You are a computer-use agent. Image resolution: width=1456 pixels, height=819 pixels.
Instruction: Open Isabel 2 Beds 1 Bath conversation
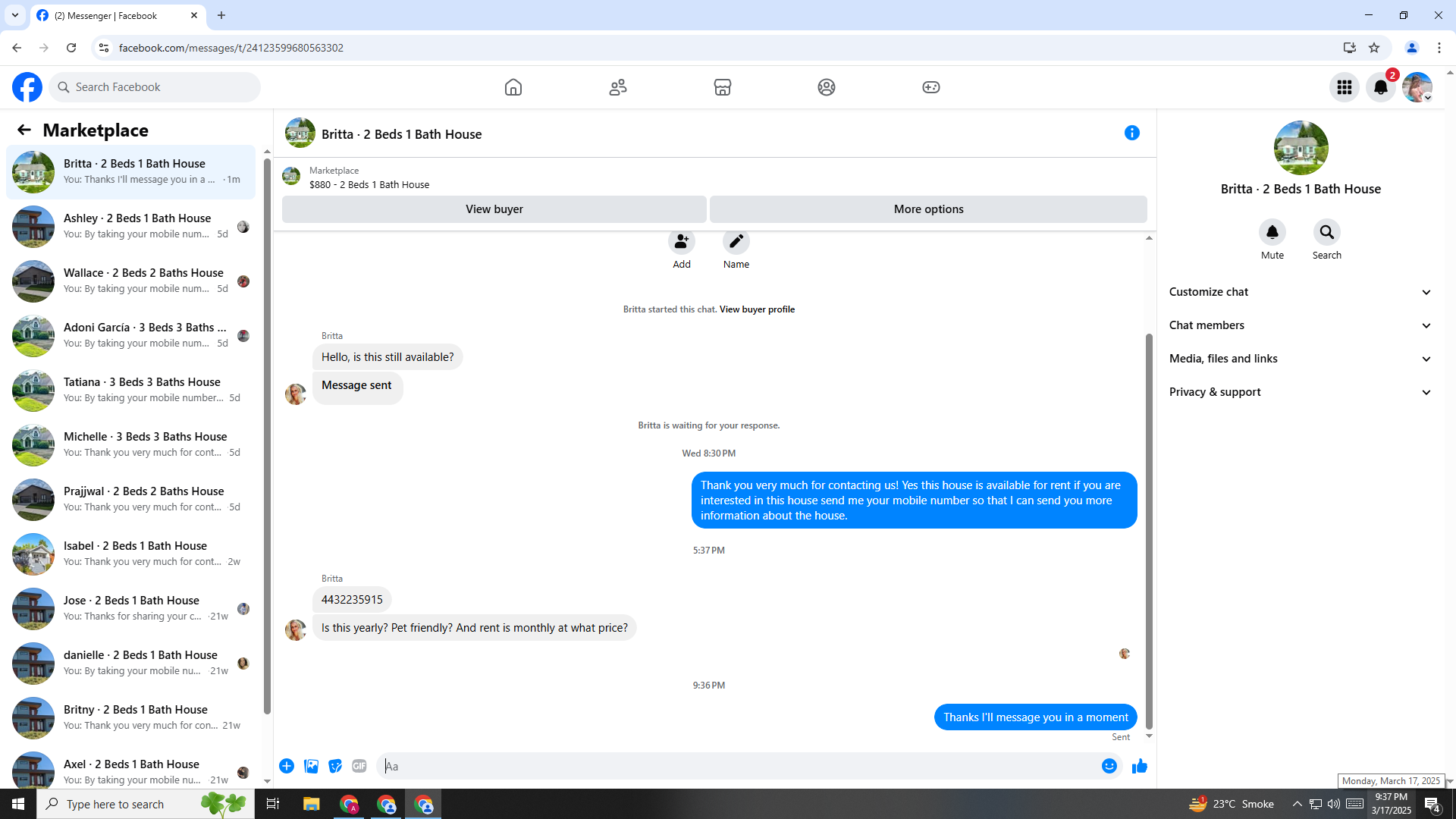point(131,554)
